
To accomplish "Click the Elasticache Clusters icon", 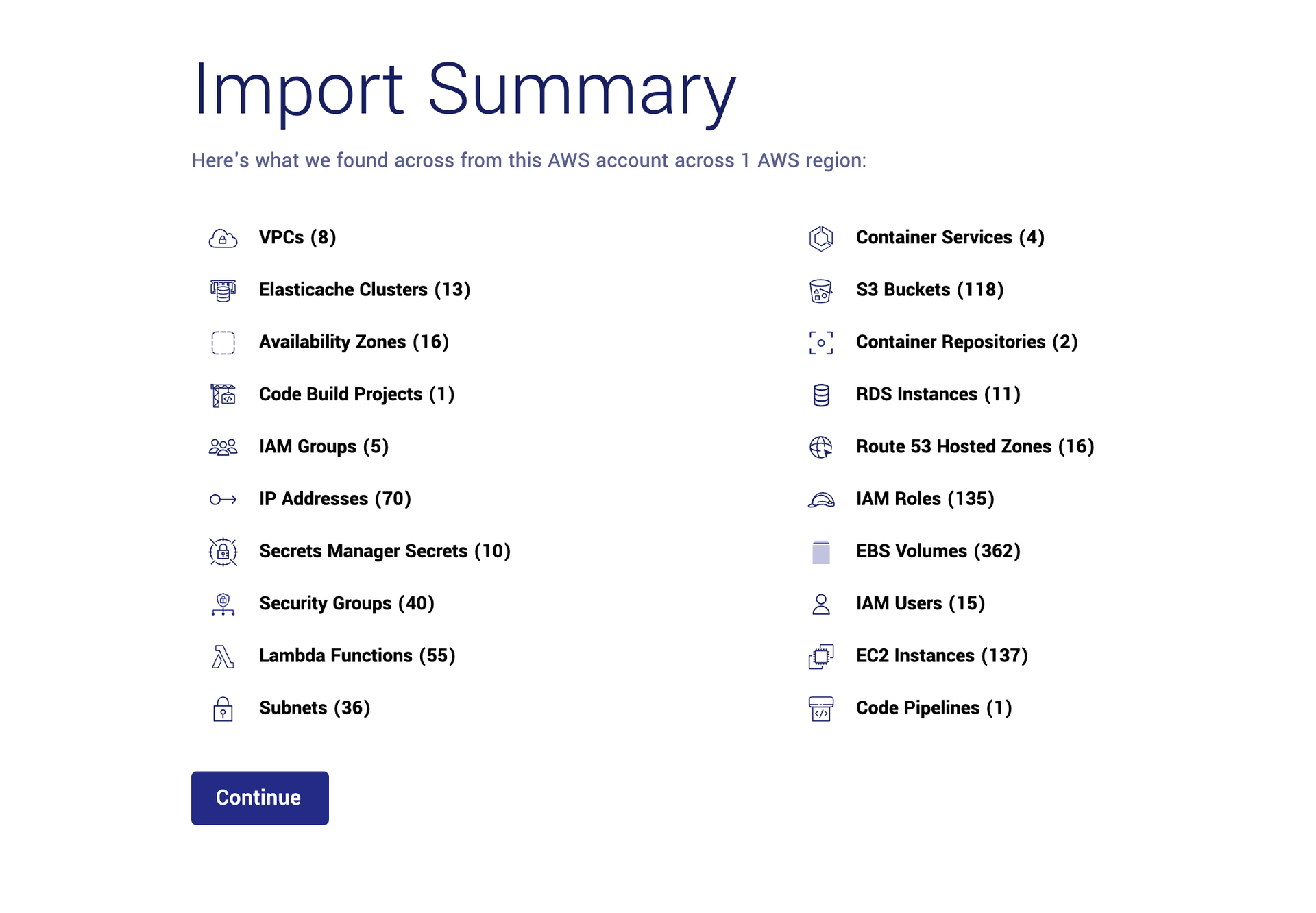I will [223, 291].
